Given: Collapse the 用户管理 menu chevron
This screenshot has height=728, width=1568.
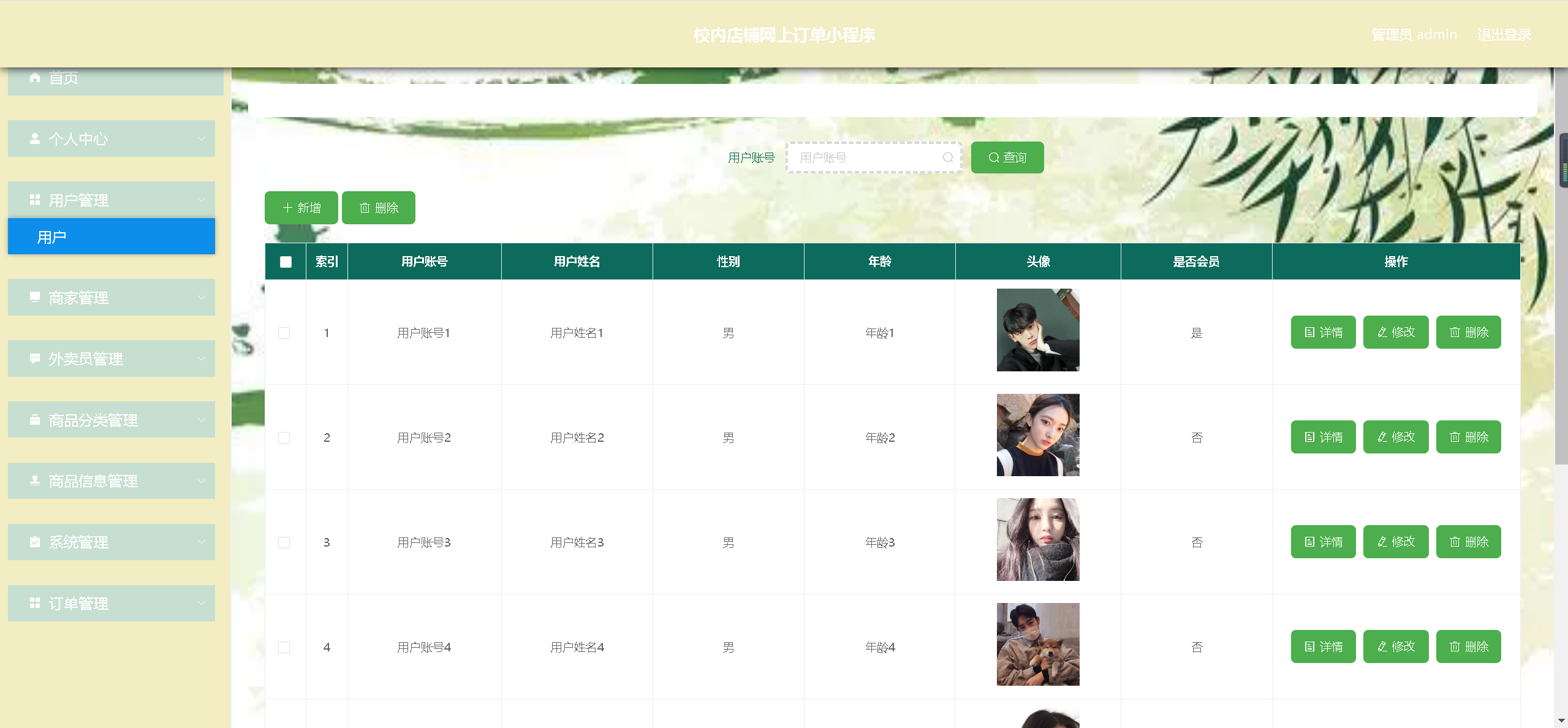Looking at the screenshot, I should (202, 200).
